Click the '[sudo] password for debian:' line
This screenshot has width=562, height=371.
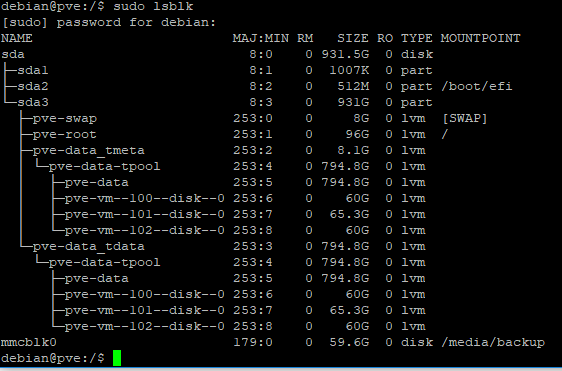tap(109, 23)
